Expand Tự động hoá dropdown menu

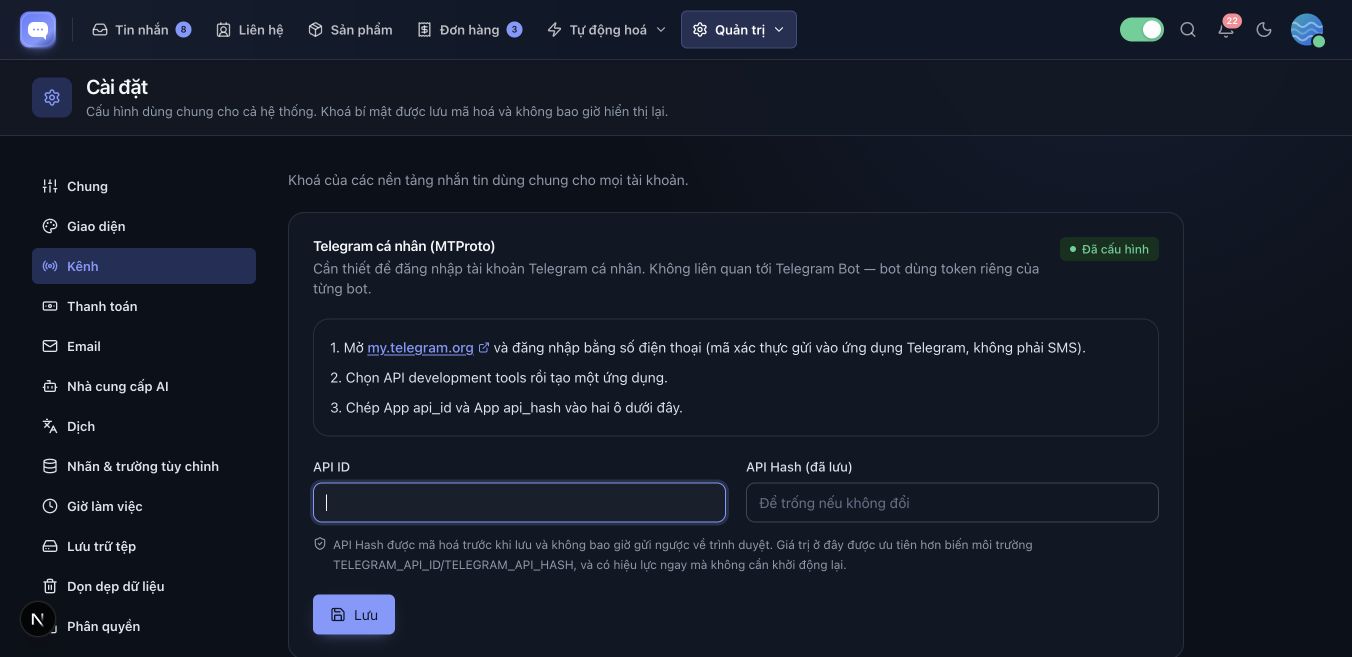click(x=606, y=30)
